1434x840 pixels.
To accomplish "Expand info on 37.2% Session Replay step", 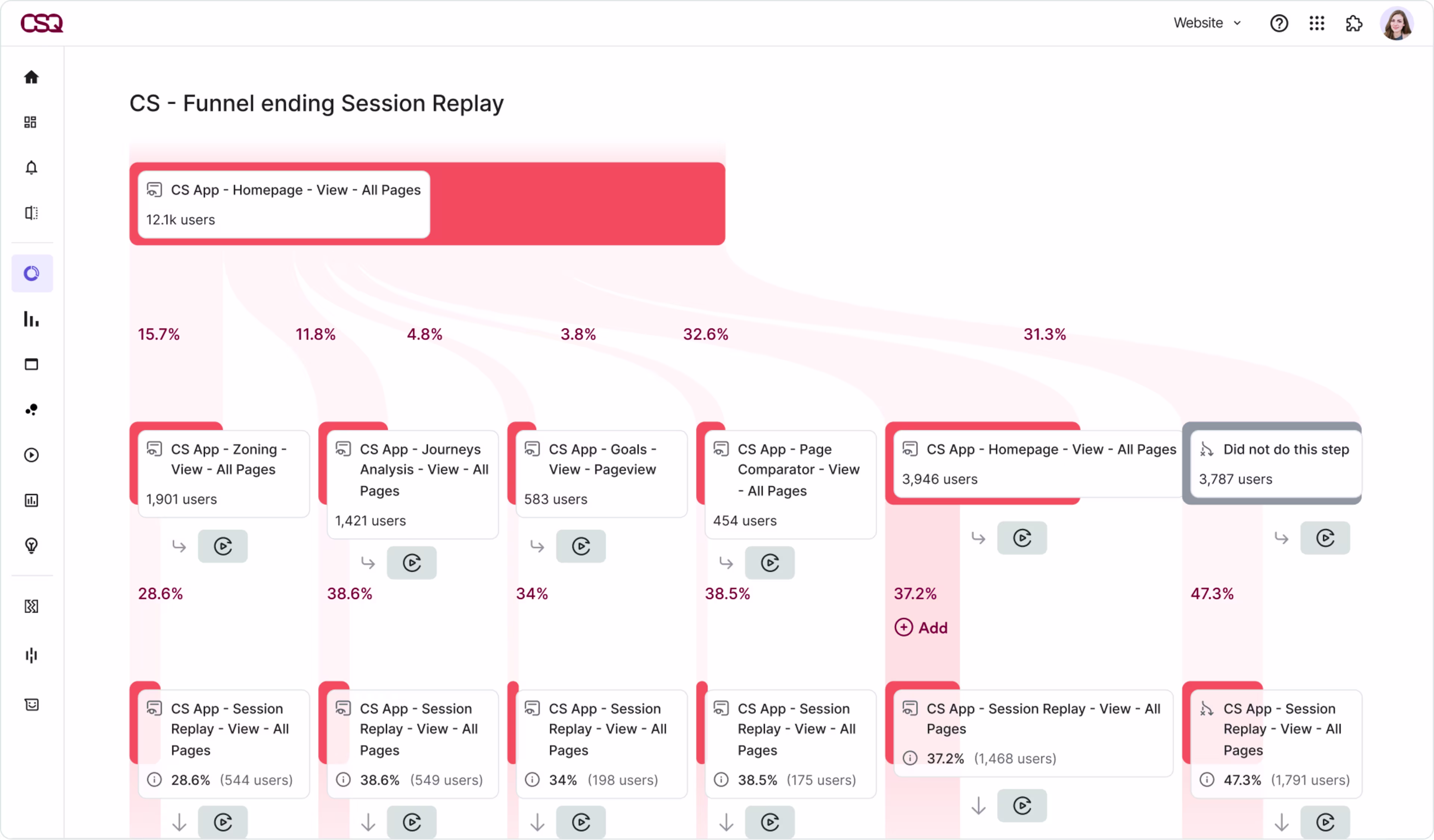I will [x=910, y=758].
